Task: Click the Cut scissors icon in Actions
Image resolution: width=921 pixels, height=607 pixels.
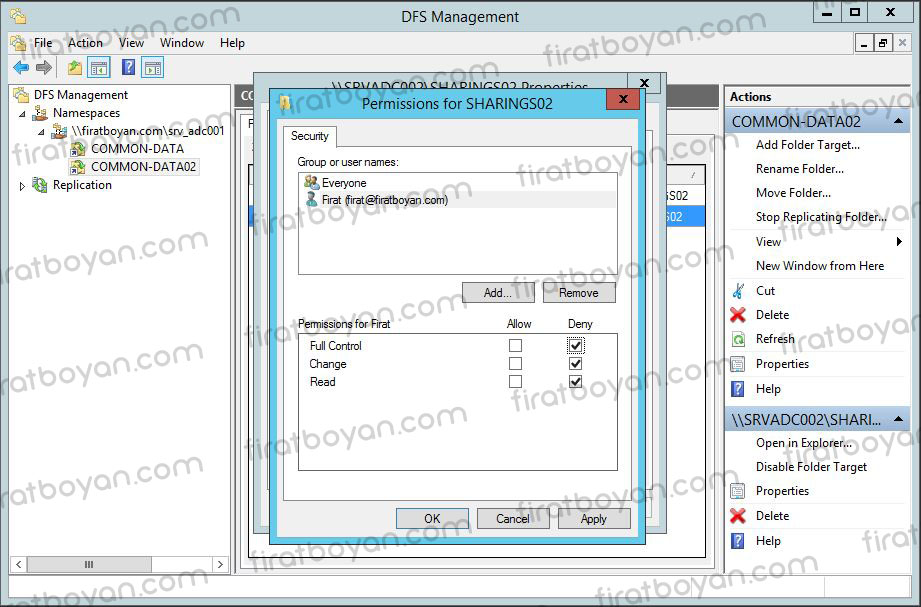Action: coord(738,291)
